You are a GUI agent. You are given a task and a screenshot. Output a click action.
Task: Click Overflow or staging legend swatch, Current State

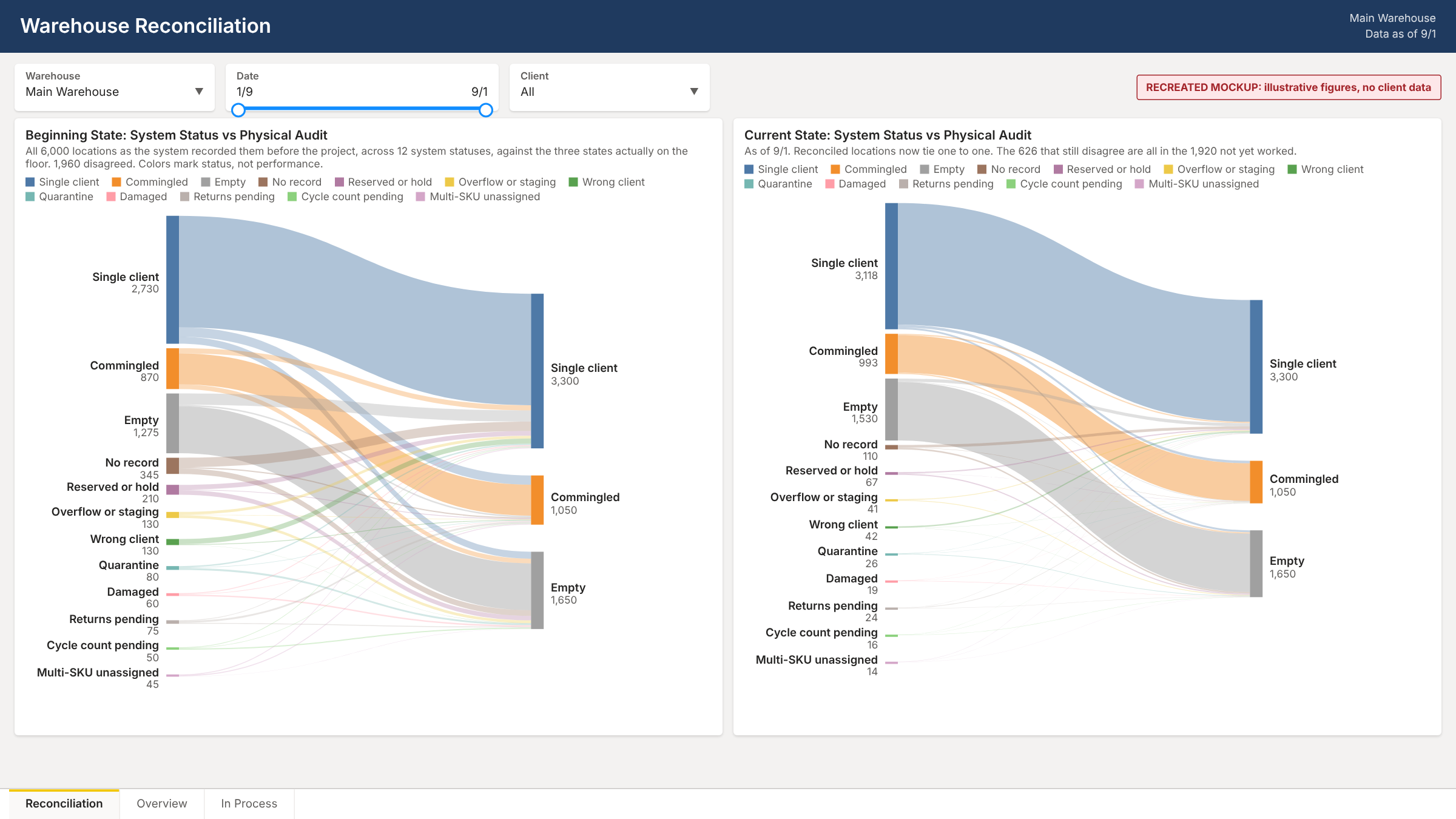[x=1168, y=169]
